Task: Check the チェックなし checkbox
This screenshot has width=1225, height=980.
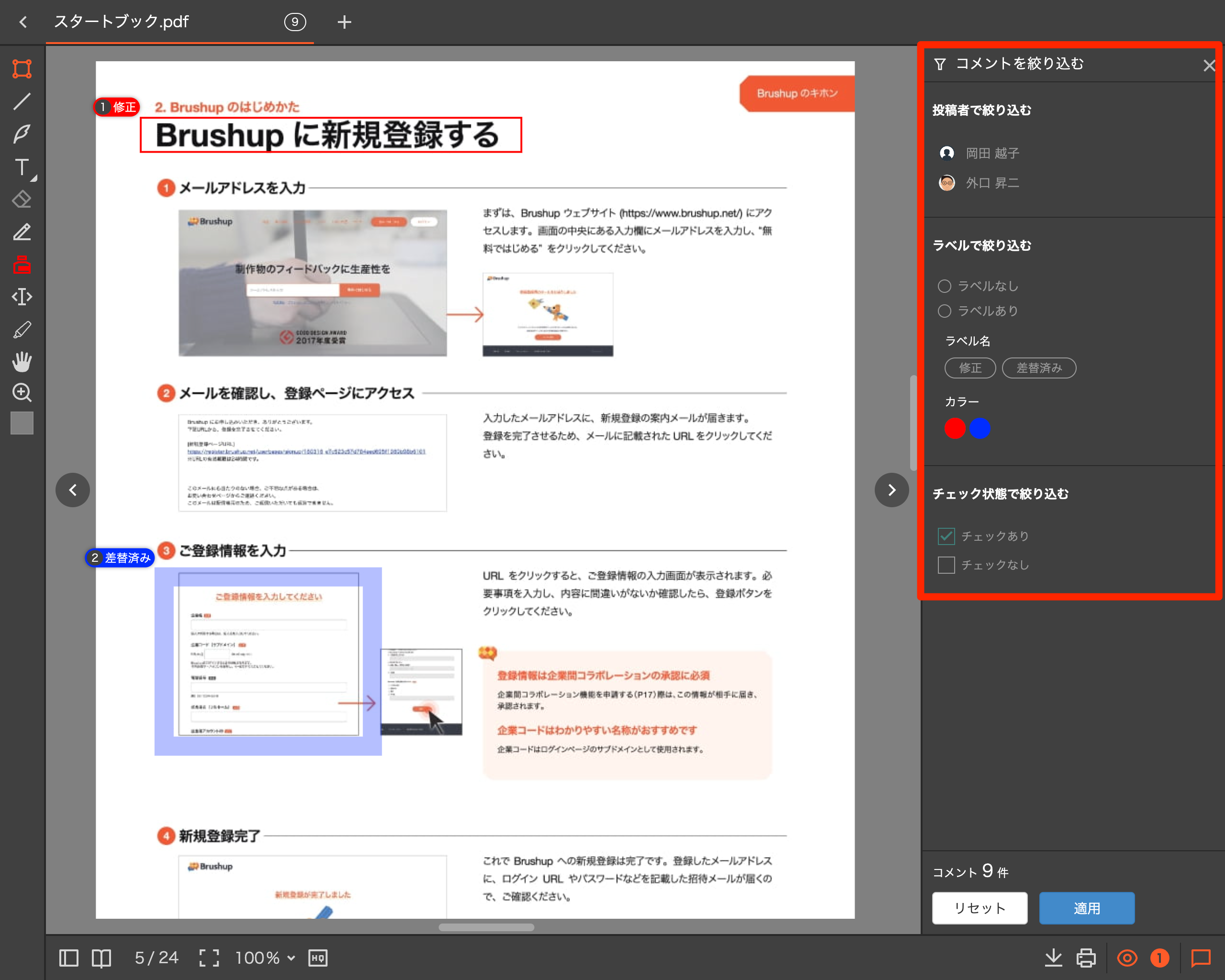Action: pyautogui.click(x=946, y=565)
